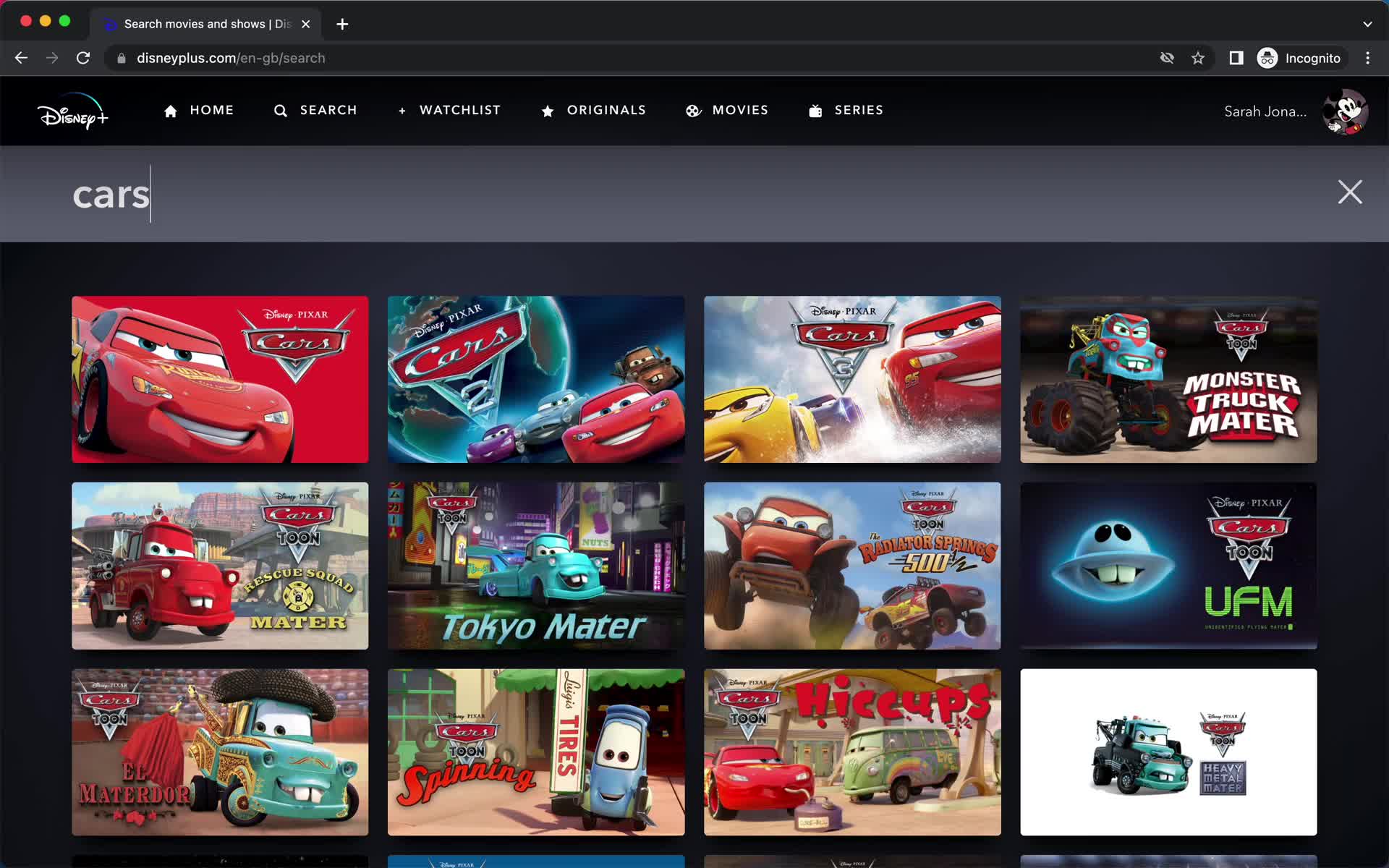Click the TV icon beside SERIES
Viewport: 1389px width, 868px height.
[815, 111]
